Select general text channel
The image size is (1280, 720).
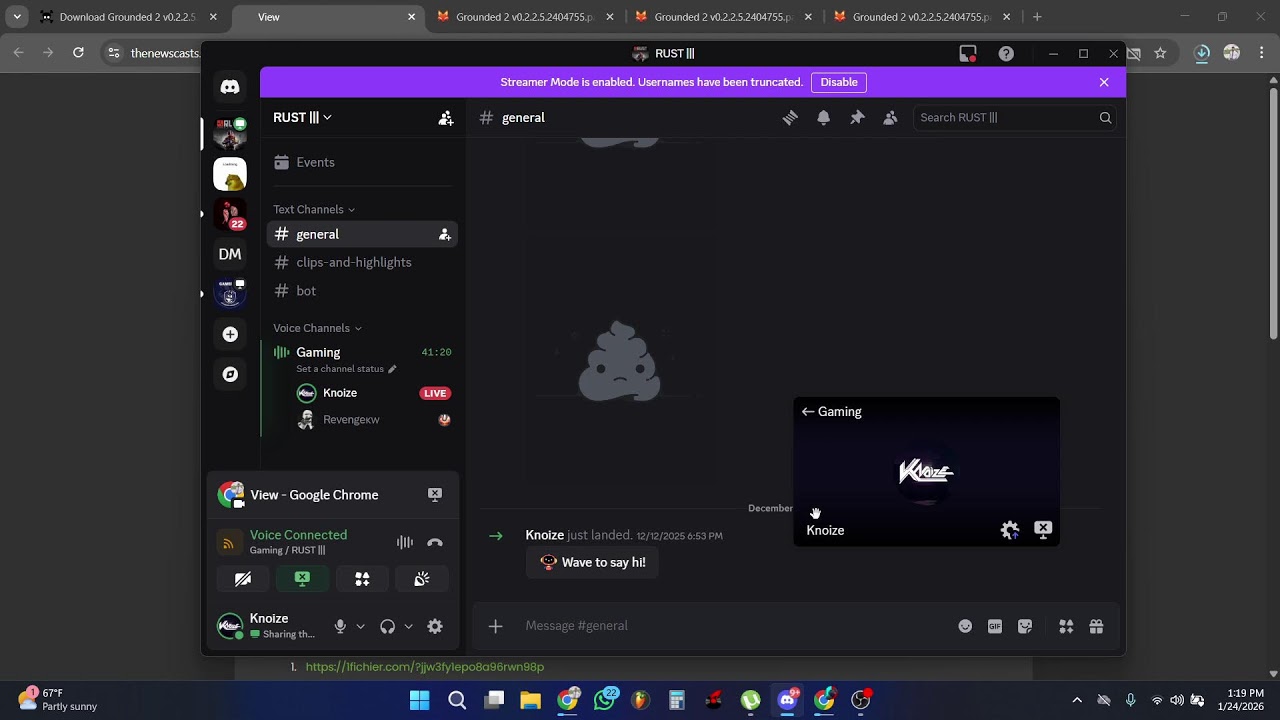[362, 235]
